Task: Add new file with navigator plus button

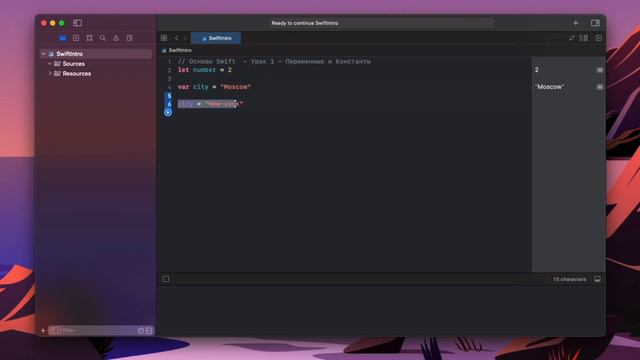Action: pyautogui.click(x=43, y=331)
